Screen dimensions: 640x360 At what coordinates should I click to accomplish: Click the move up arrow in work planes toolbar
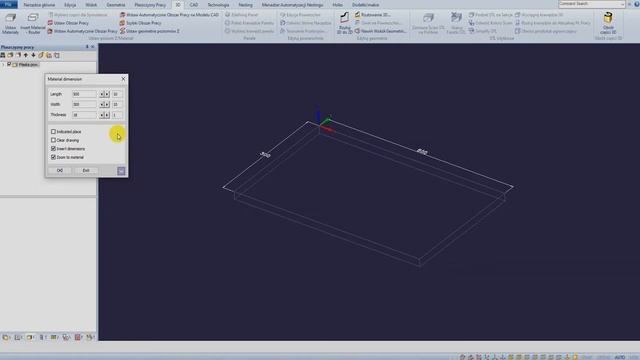tap(26, 55)
